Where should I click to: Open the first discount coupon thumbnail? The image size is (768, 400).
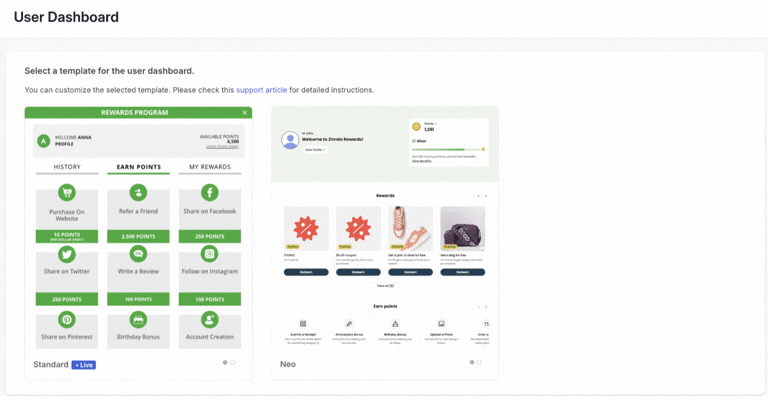click(306, 229)
